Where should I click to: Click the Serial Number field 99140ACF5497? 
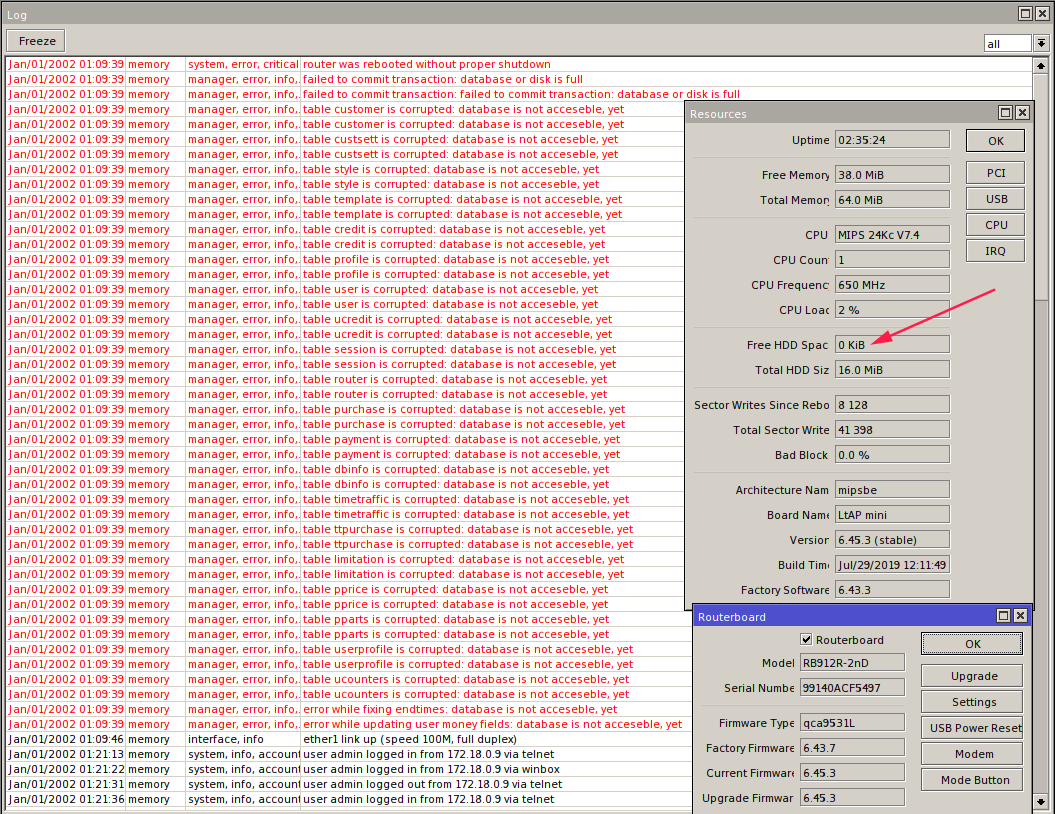coord(852,688)
